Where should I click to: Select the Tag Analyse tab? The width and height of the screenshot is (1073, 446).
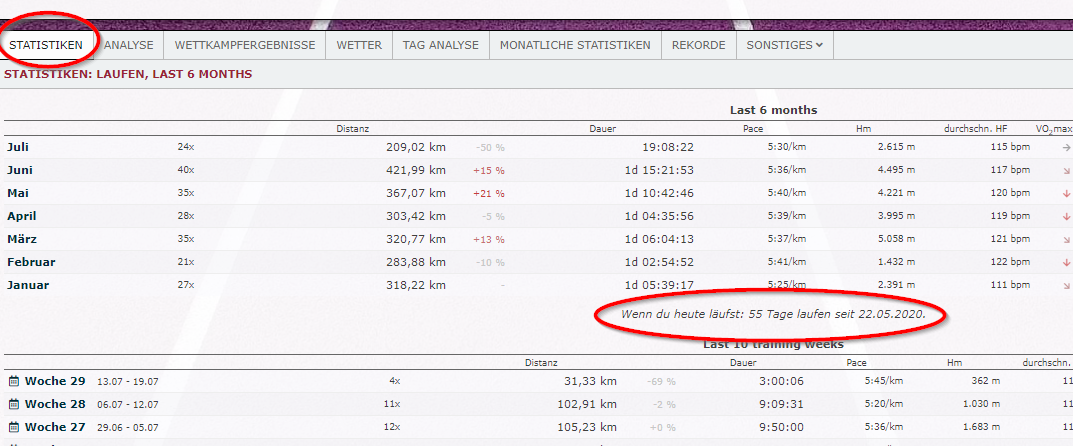pyautogui.click(x=440, y=45)
